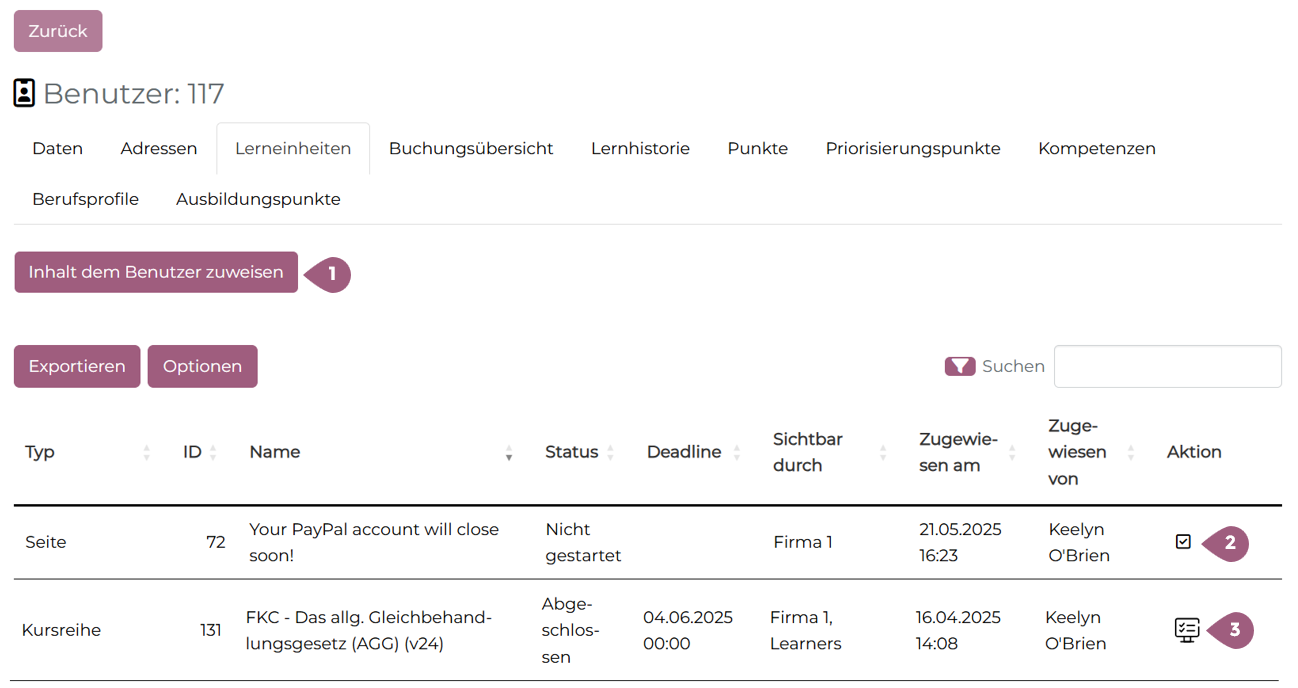This screenshot has width=1298, height=688.
Task: Sort table by Deadline column arrows
Action: 737,452
